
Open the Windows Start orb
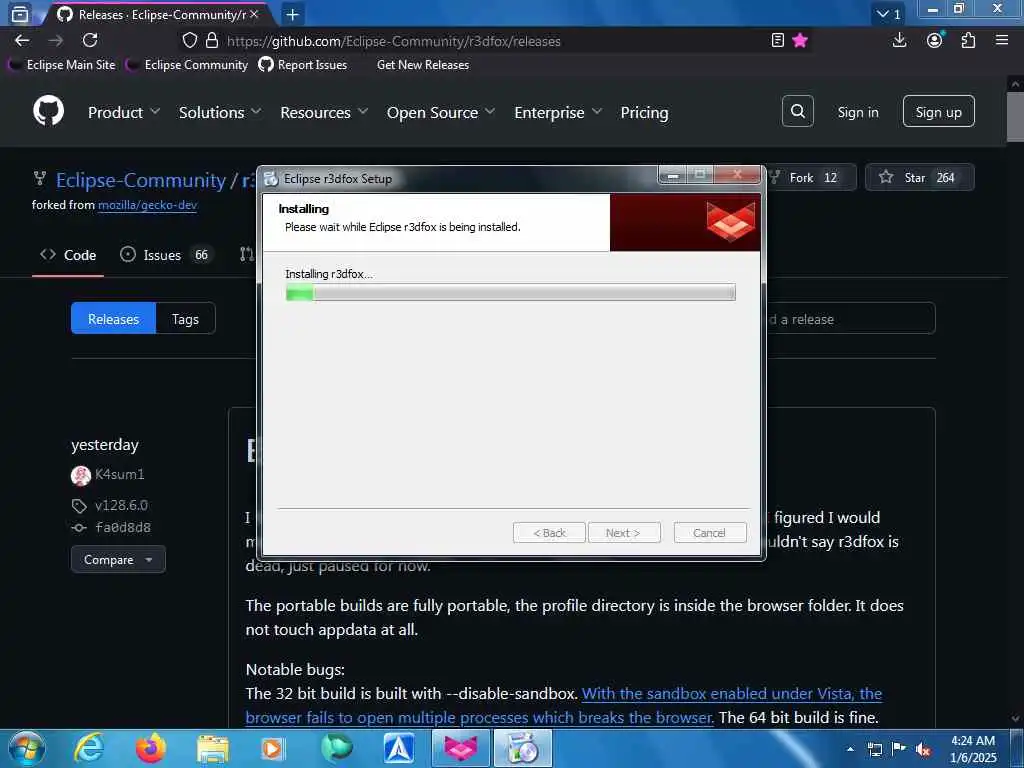(x=26, y=748)
